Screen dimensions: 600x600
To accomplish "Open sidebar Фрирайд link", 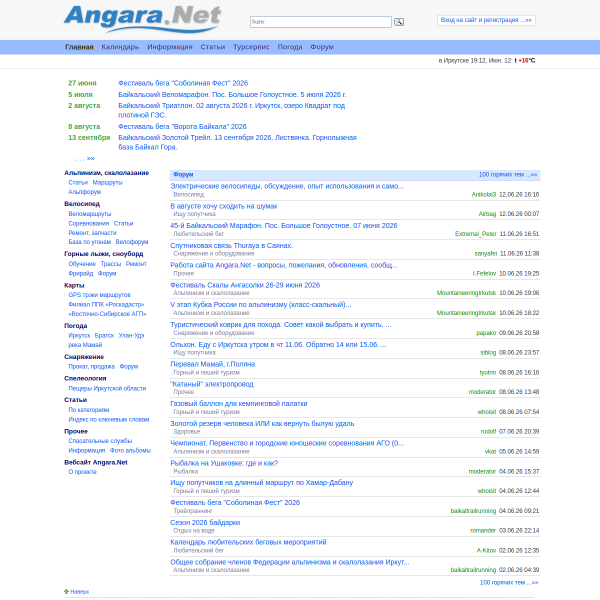I will 81,273.
